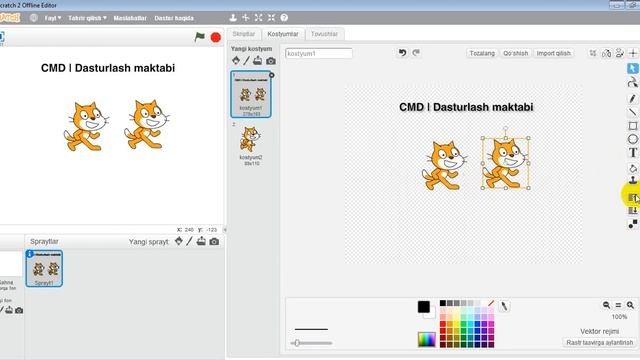Select the Pencil tool
640x360 pixels.
click(633, 98)
